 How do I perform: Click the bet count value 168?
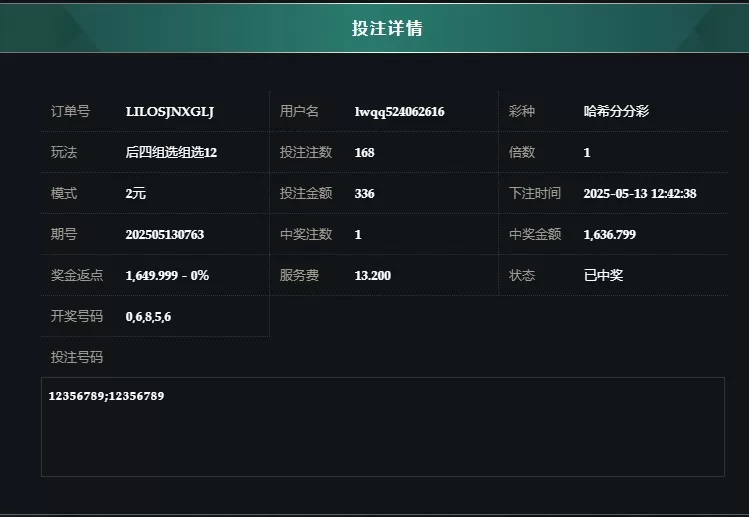(x=364, y=152)
